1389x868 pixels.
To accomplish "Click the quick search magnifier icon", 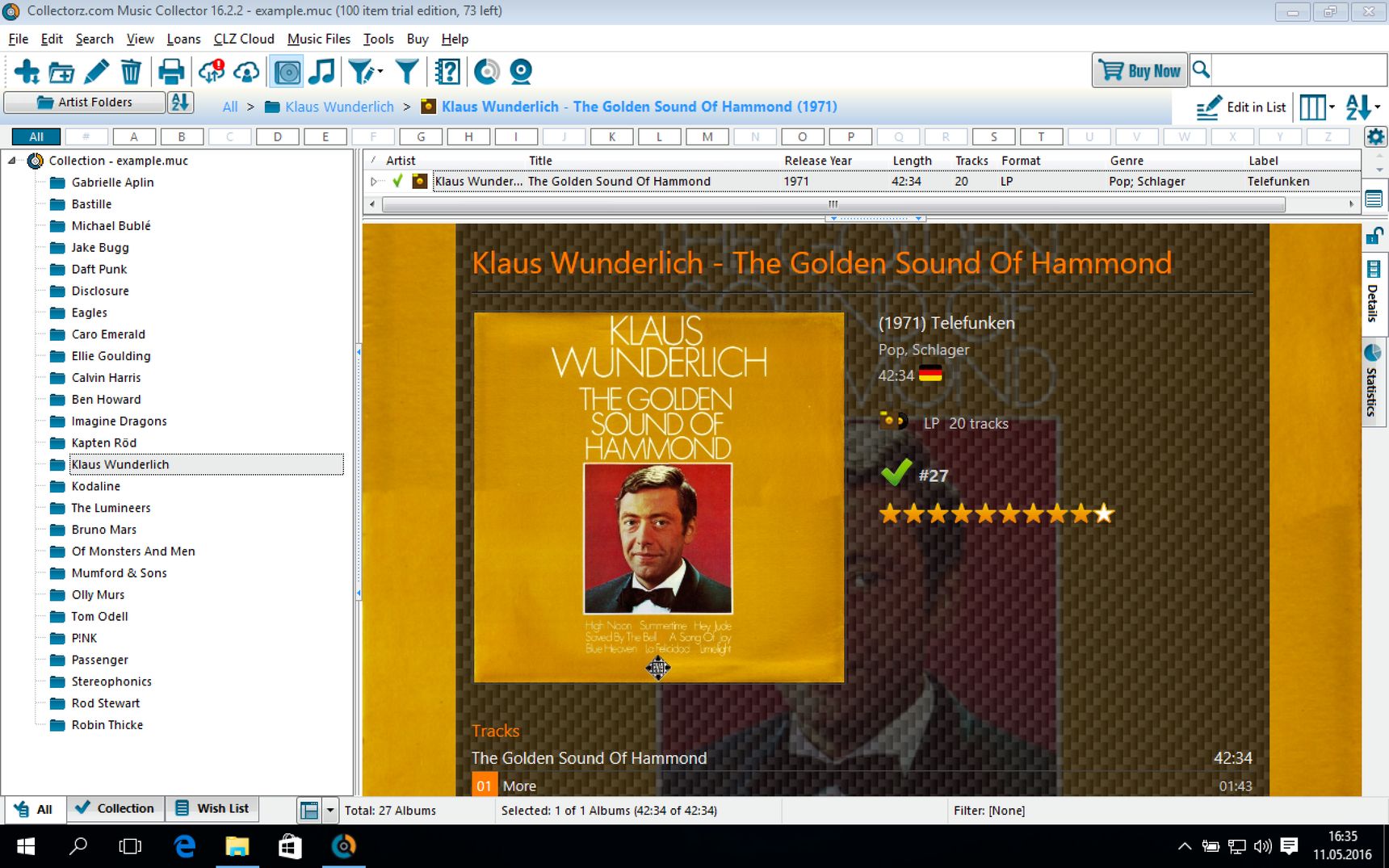I will click(x=1201, y=70).
